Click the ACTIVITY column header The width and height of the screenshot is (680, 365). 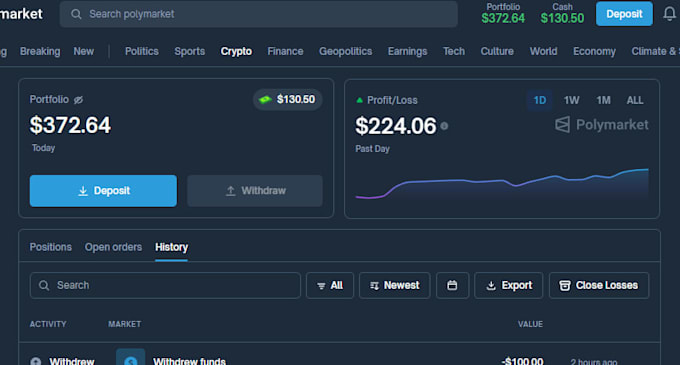48,324
